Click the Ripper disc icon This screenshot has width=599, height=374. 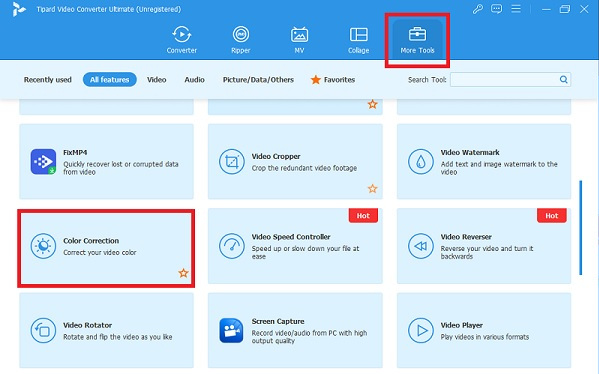[x=241, y=35]
